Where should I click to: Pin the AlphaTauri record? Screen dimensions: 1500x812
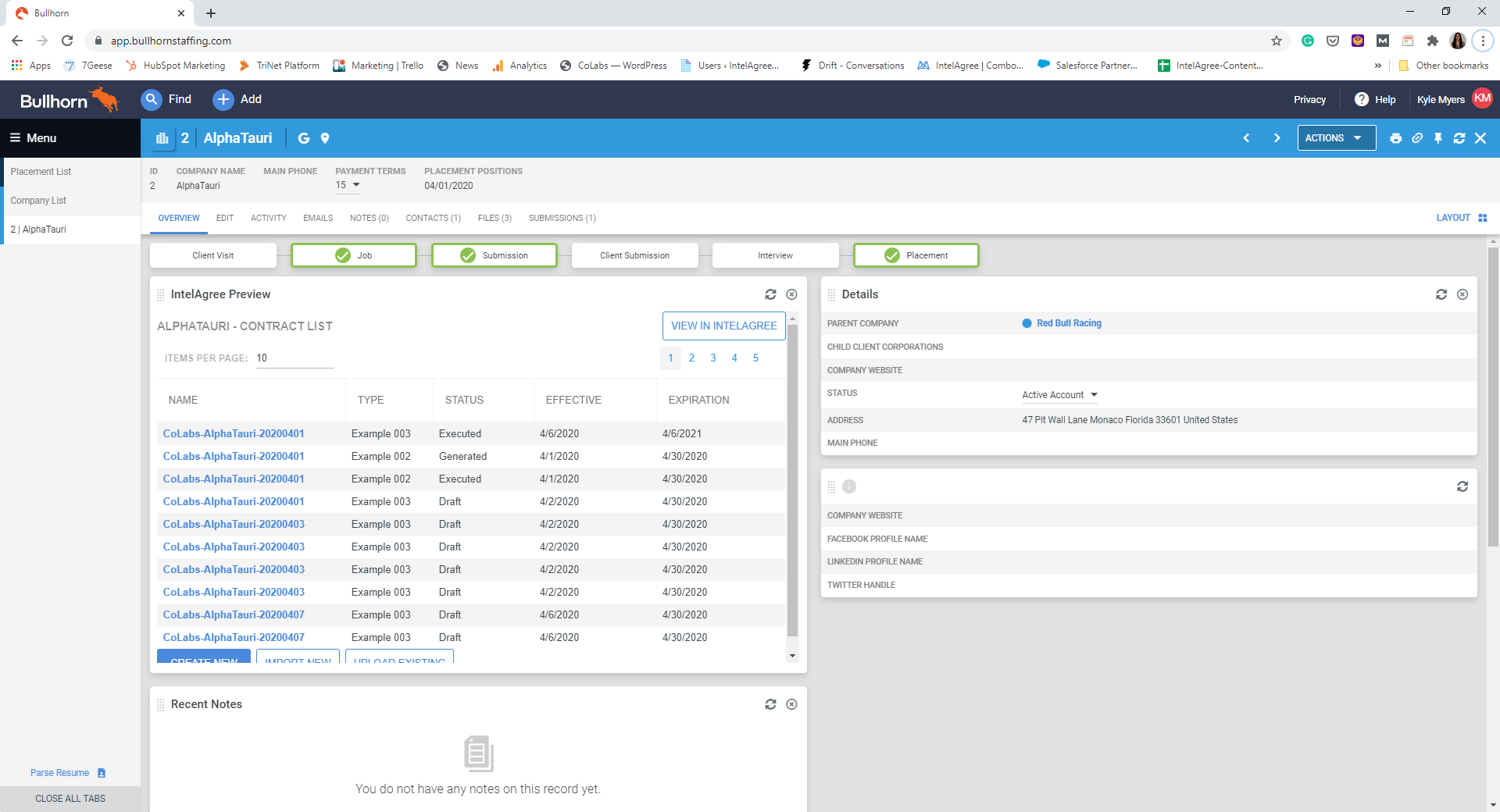1437,138
